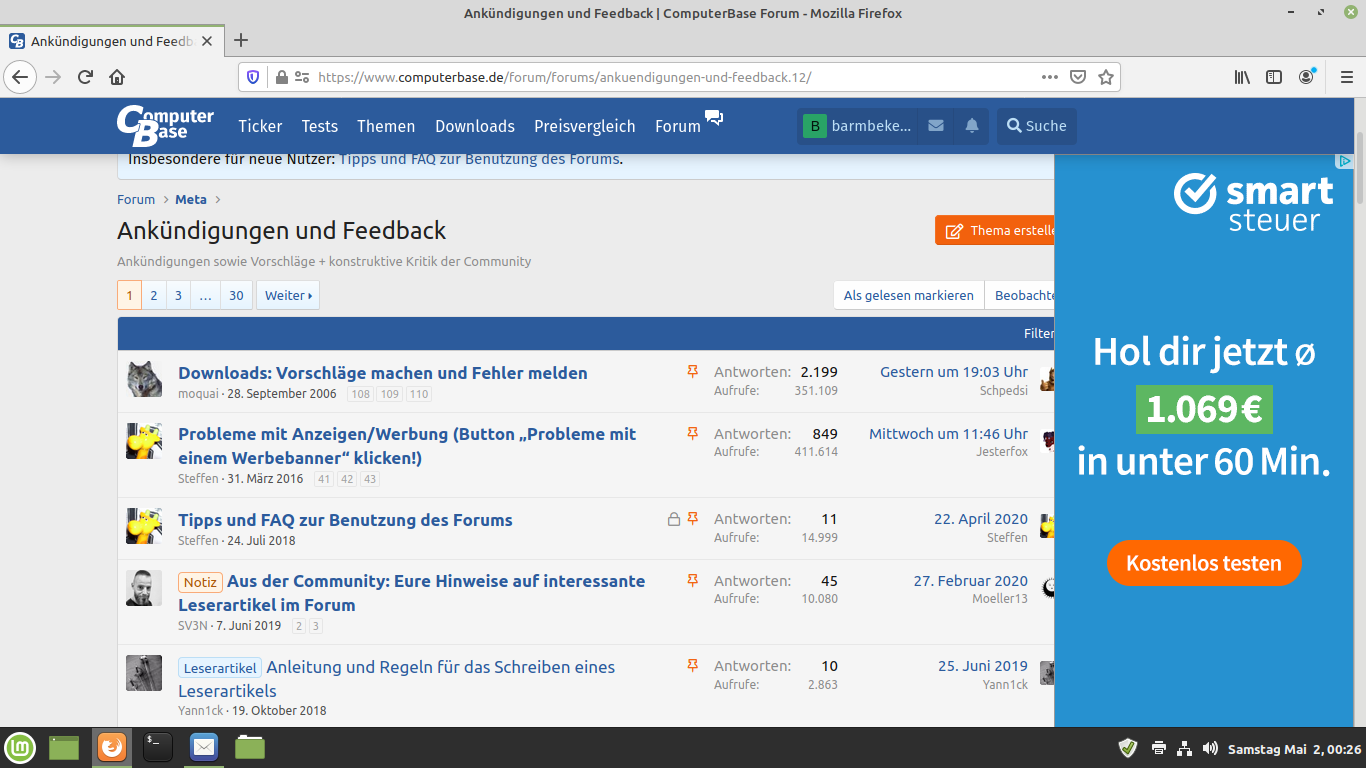Open latest post Gestern um 19:03 Uhr
The image size is (1366, 768).
pyautogui.click(x=954, y=372)
